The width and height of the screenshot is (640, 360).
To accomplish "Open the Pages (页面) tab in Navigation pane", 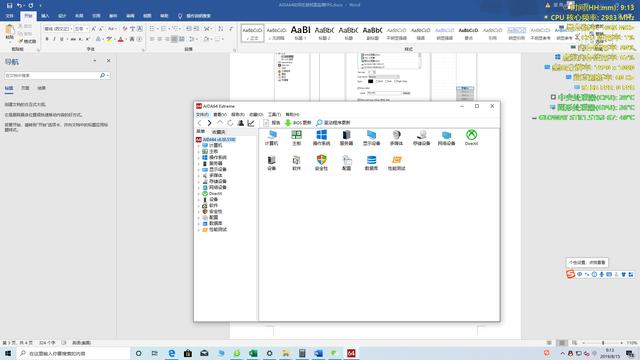I will click(x=25, y=88).
